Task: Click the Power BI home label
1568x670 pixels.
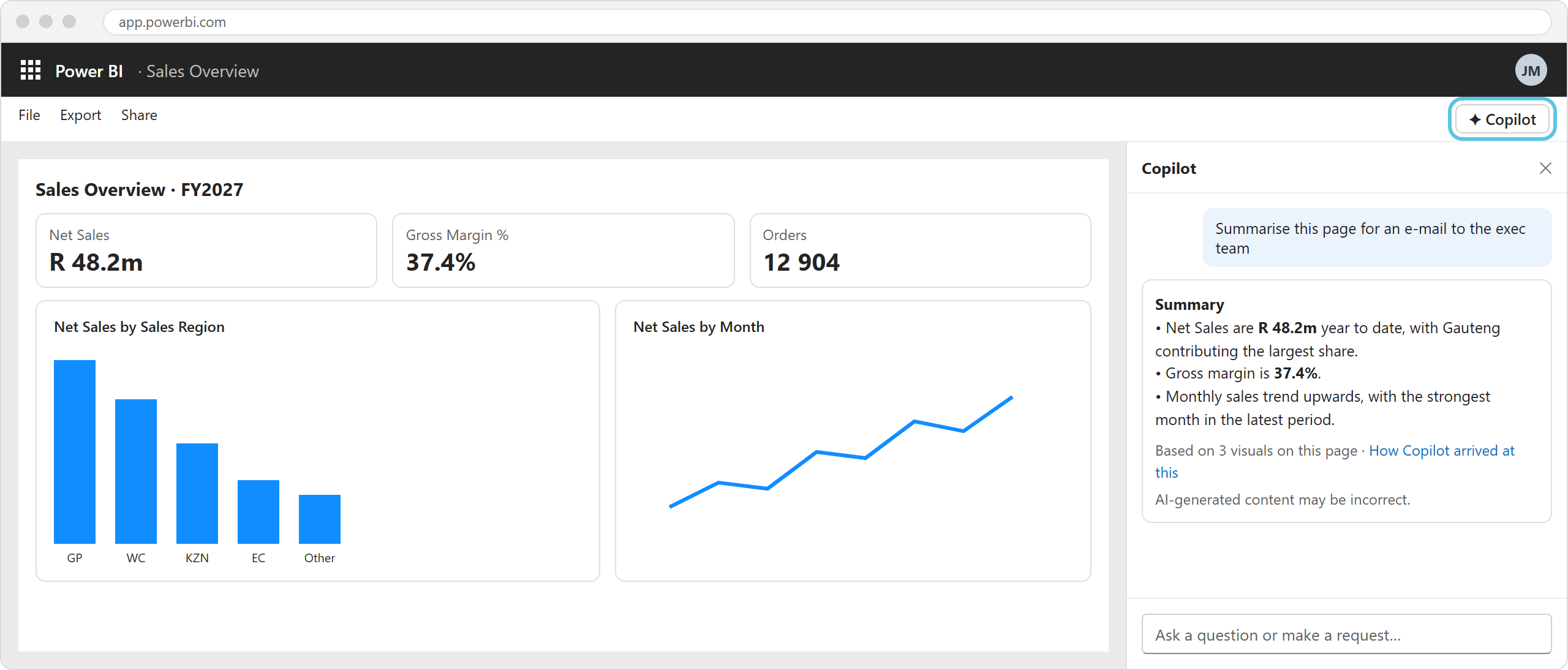Action: [89, 71]
